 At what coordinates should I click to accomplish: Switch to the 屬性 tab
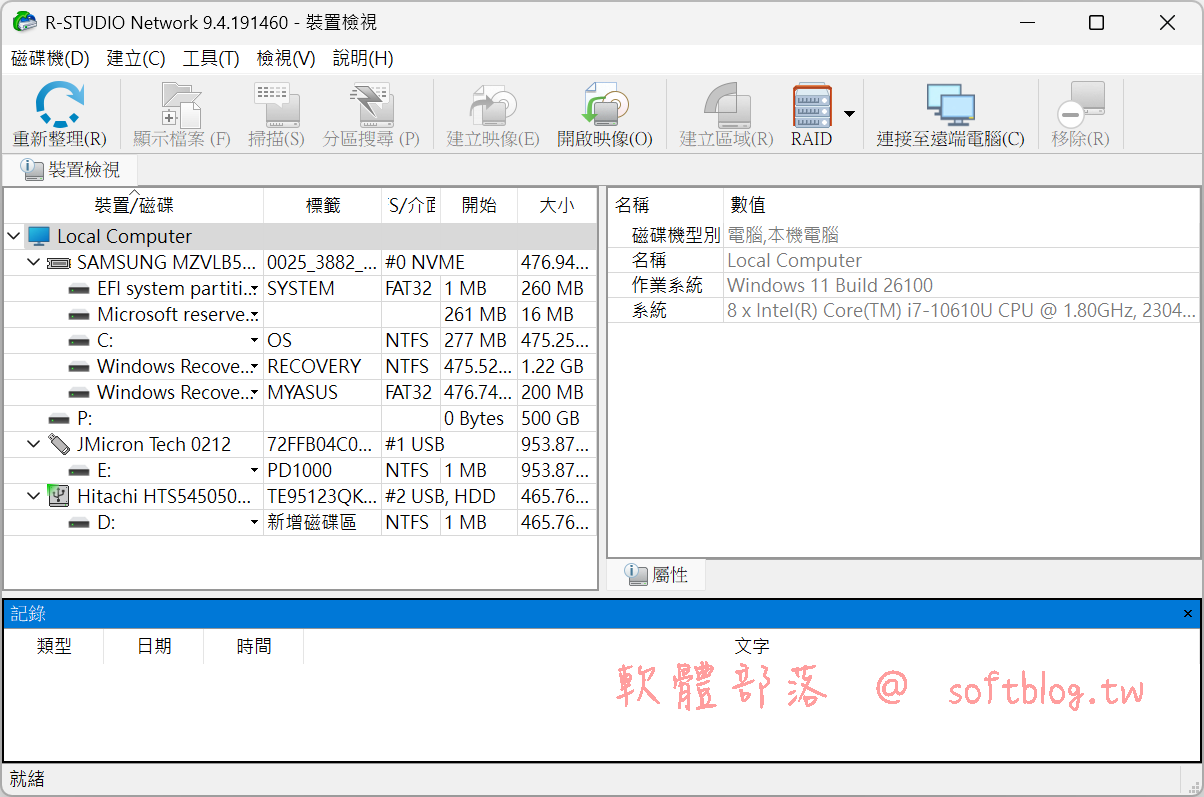tap(656, 575)
